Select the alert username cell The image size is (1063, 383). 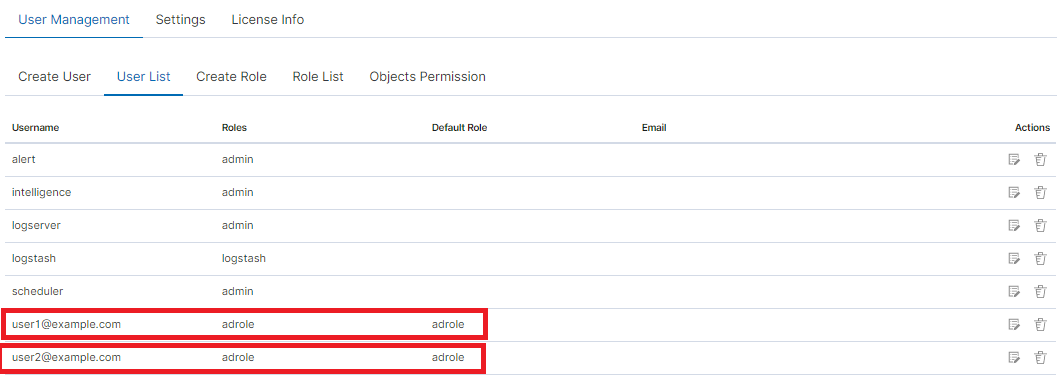(x=24, y=159)
